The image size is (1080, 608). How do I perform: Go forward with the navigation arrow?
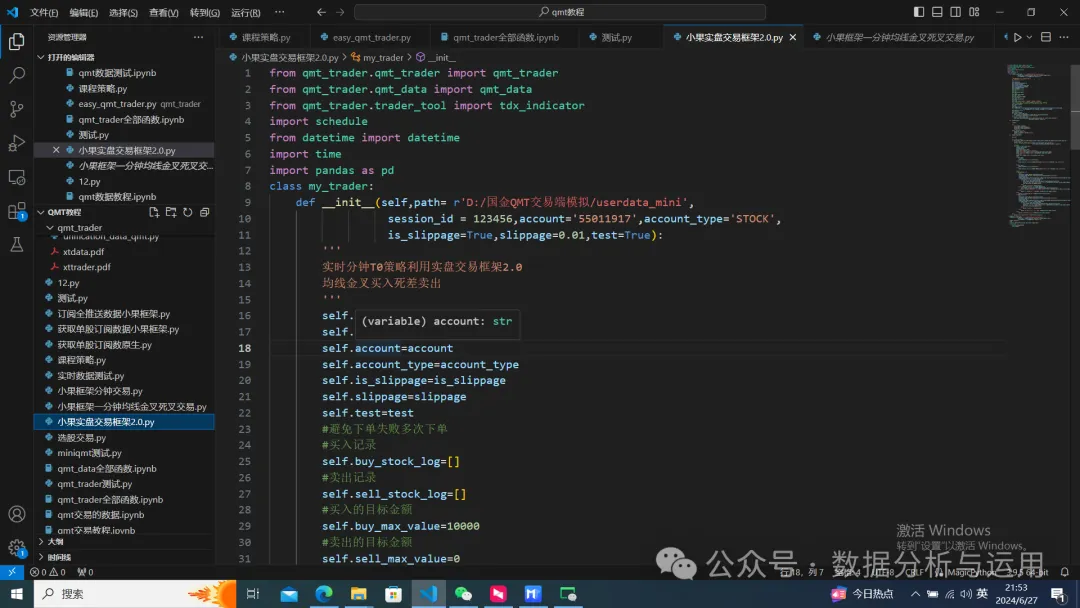pos(340,12)
